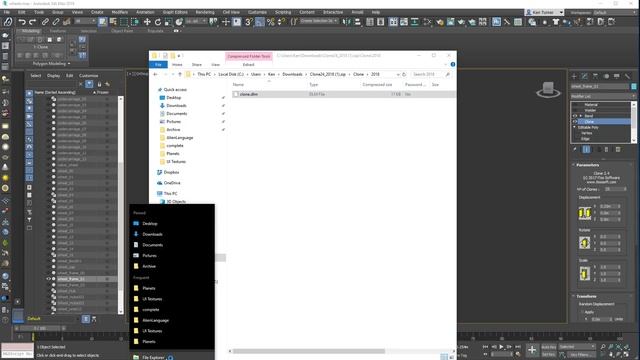640x360 pixels.
Task: Choose the Select and Move tool
Action: (x=147, y=22)
